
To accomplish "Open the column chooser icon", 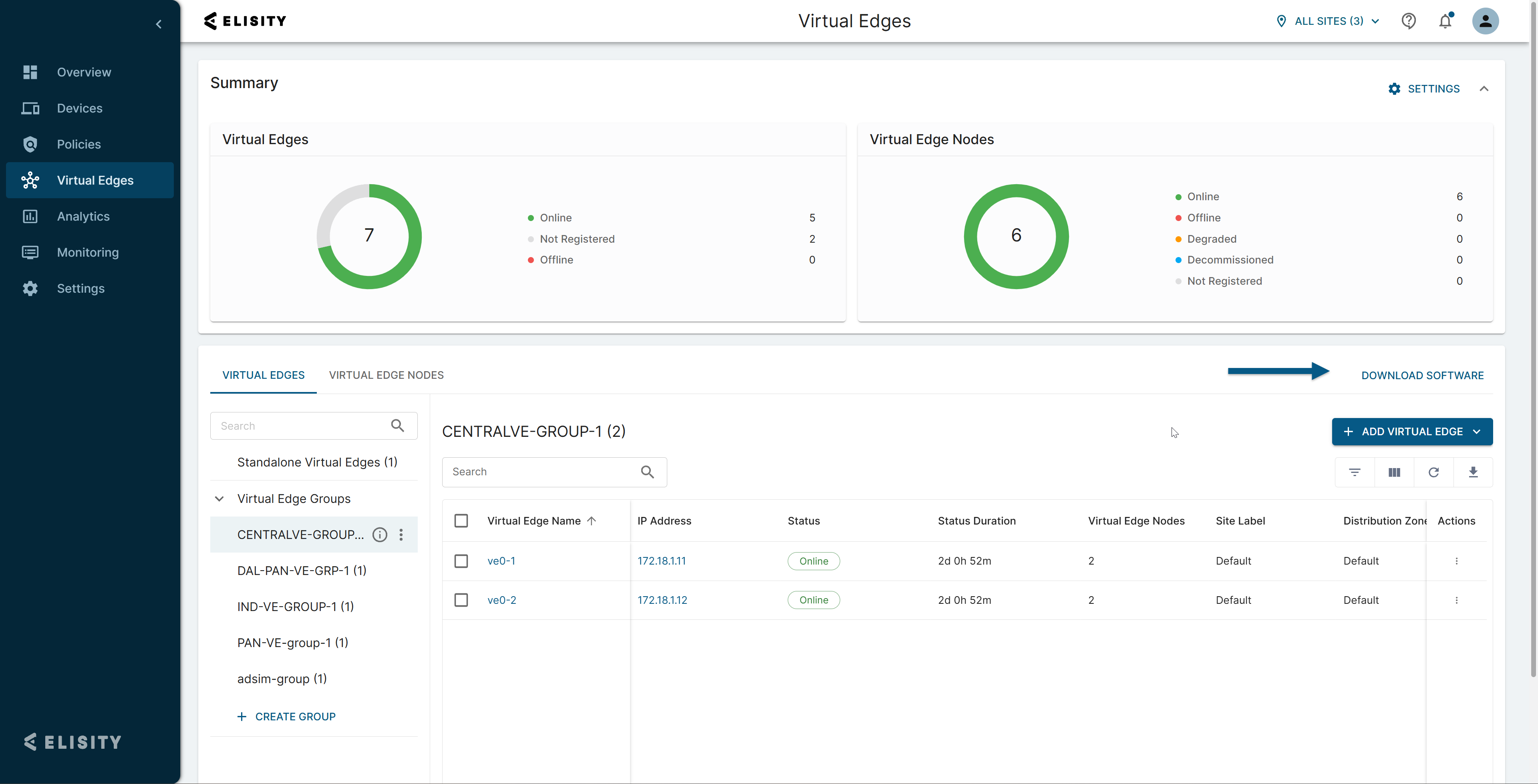I will (1394, 472).
